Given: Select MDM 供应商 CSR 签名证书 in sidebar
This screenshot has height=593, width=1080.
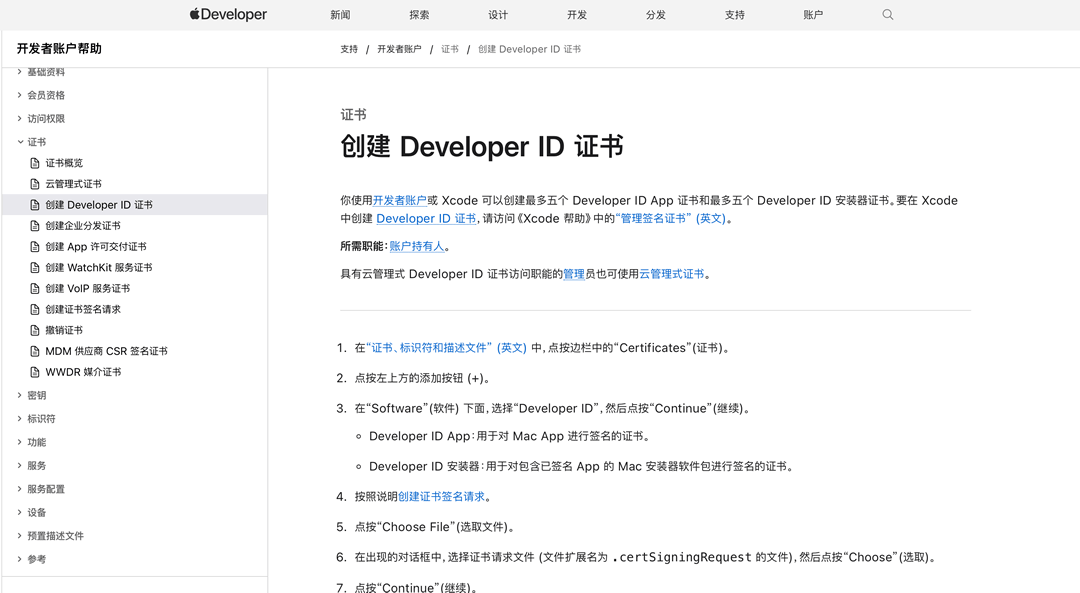Looking at the screenshot, I should (106, 351).
